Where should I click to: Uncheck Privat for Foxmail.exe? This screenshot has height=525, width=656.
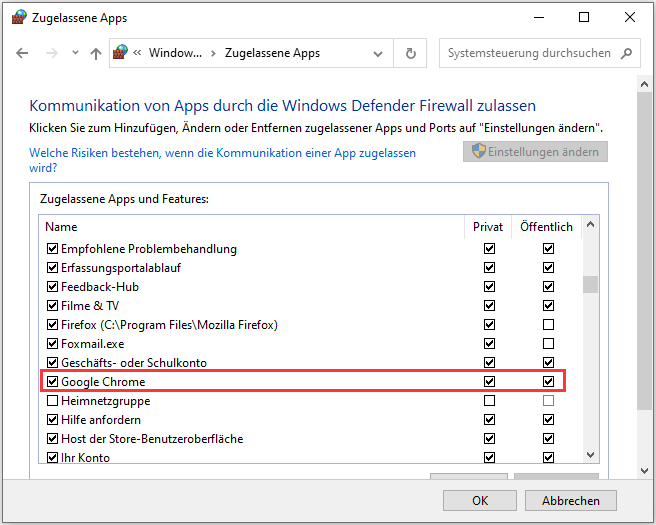click(489, 343)
